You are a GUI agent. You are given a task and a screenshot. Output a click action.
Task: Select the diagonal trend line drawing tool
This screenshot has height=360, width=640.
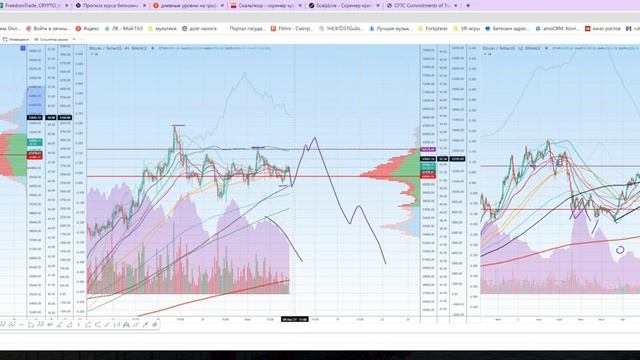tap(107, 324)
